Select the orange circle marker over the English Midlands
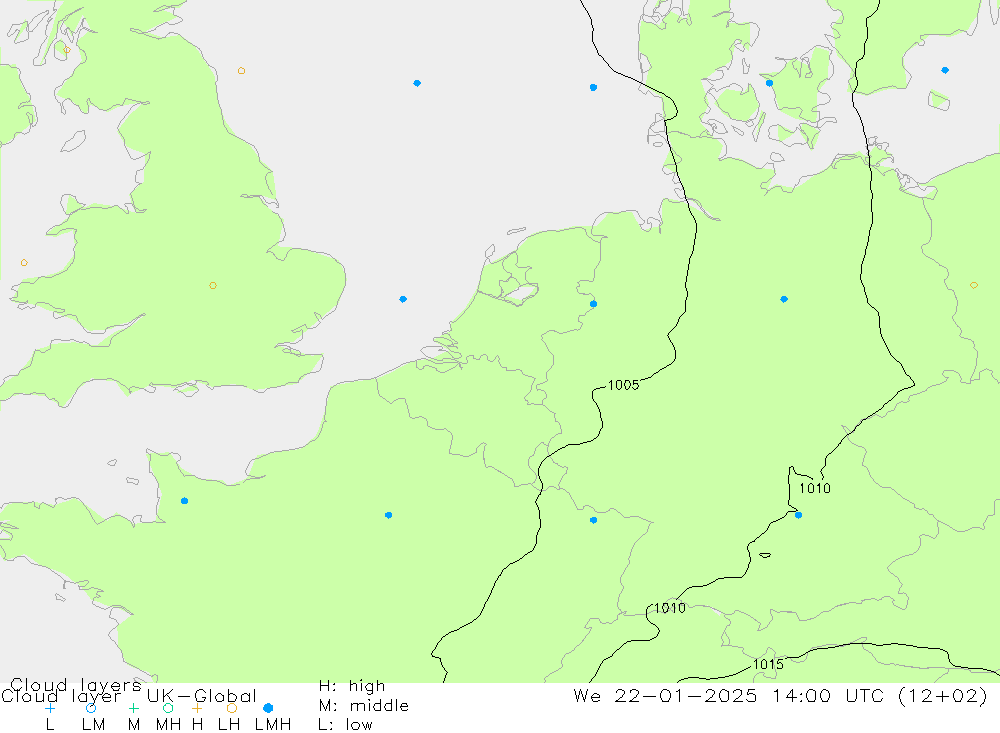Screen dimensions: 1000x733 click(213, 285)
